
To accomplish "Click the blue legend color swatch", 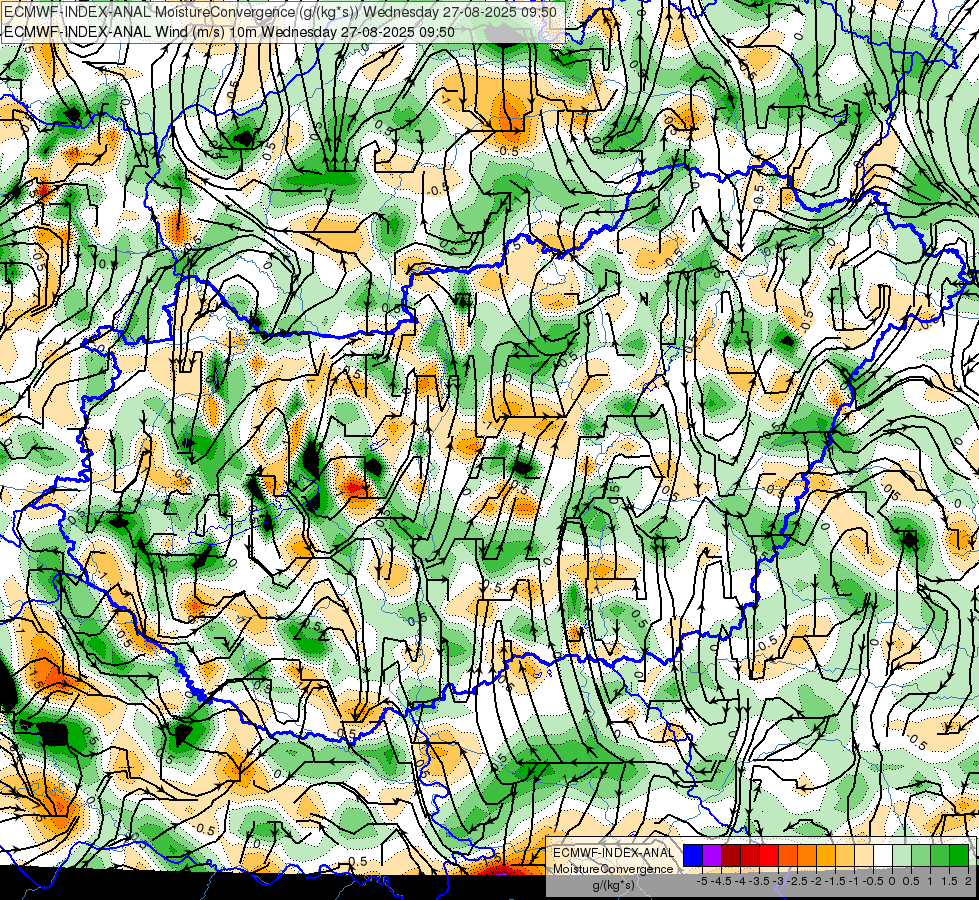I will tap(693, 856).
